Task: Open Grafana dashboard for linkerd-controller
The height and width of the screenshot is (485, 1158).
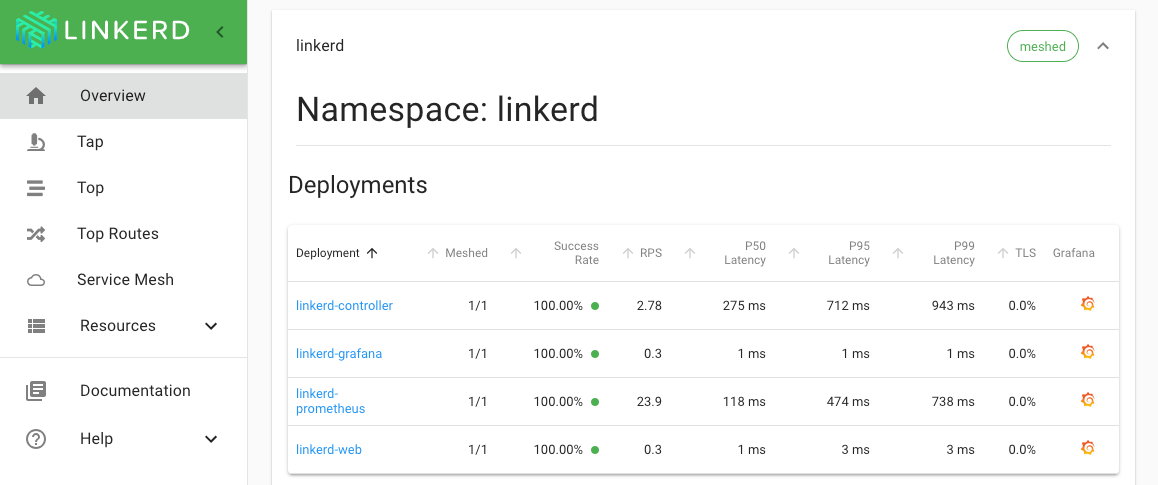Action: [1088, 304]
